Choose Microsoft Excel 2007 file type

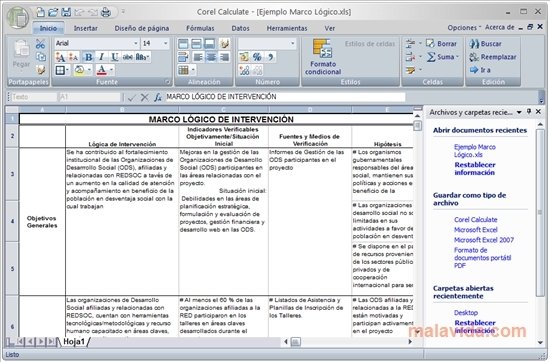484,240
